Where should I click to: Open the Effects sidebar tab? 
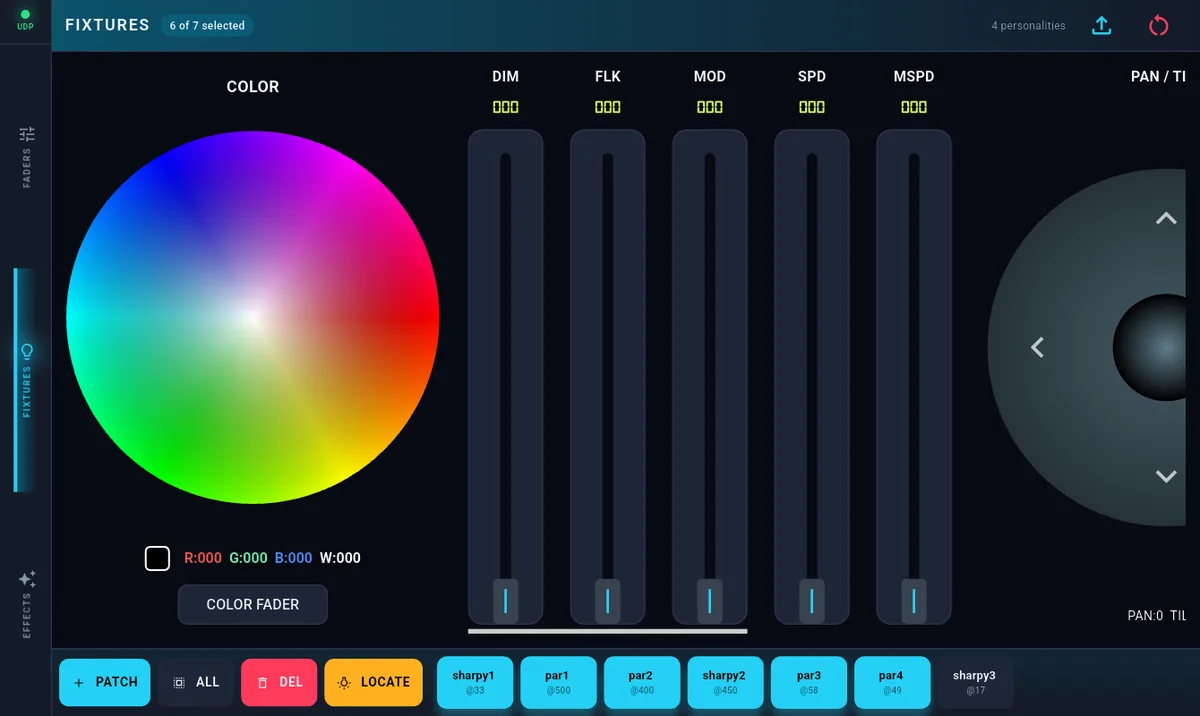[x=26, y=603]
